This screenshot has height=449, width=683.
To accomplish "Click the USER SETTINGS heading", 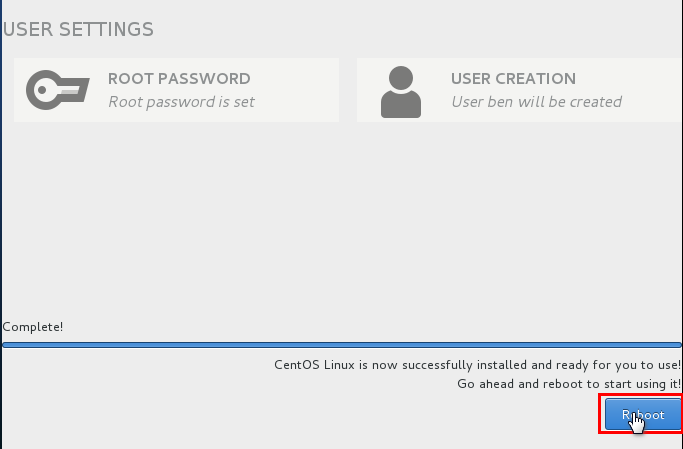I will (x=78, y=29).
